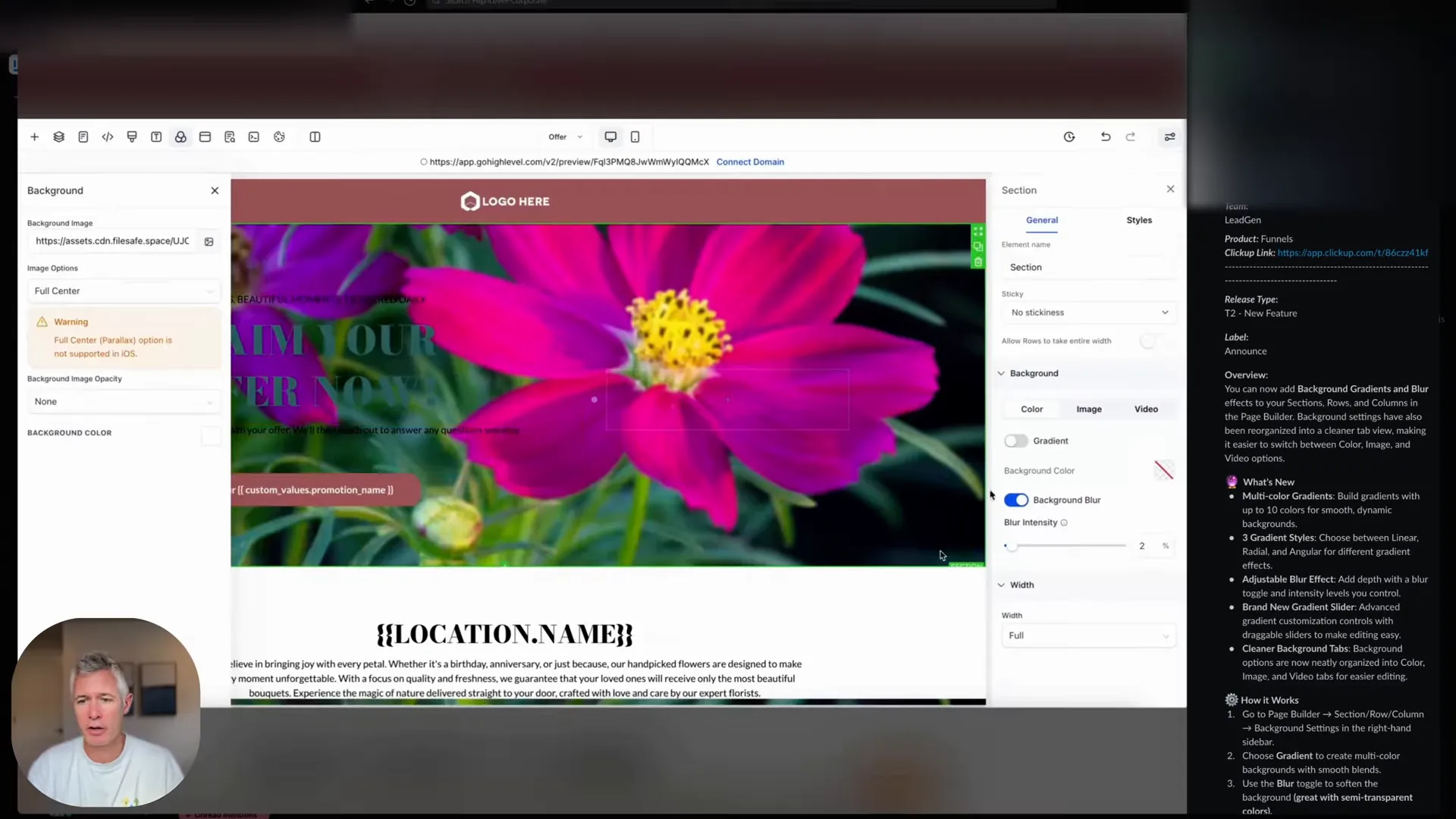Toggle Allow Rows to take entire width

pyautogui.click(x=1152, y=341)
